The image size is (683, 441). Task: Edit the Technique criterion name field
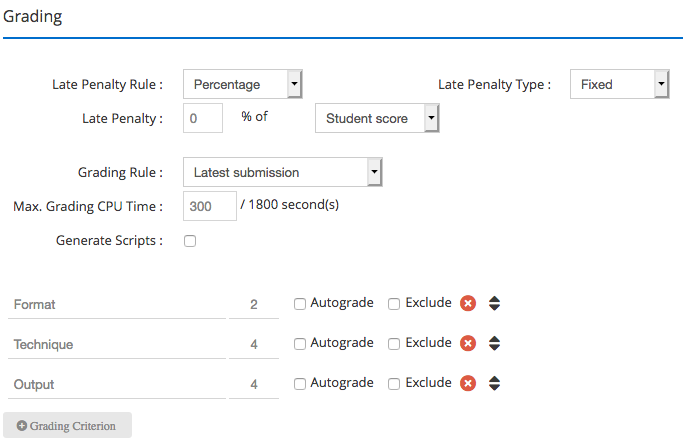coord(117,345)
